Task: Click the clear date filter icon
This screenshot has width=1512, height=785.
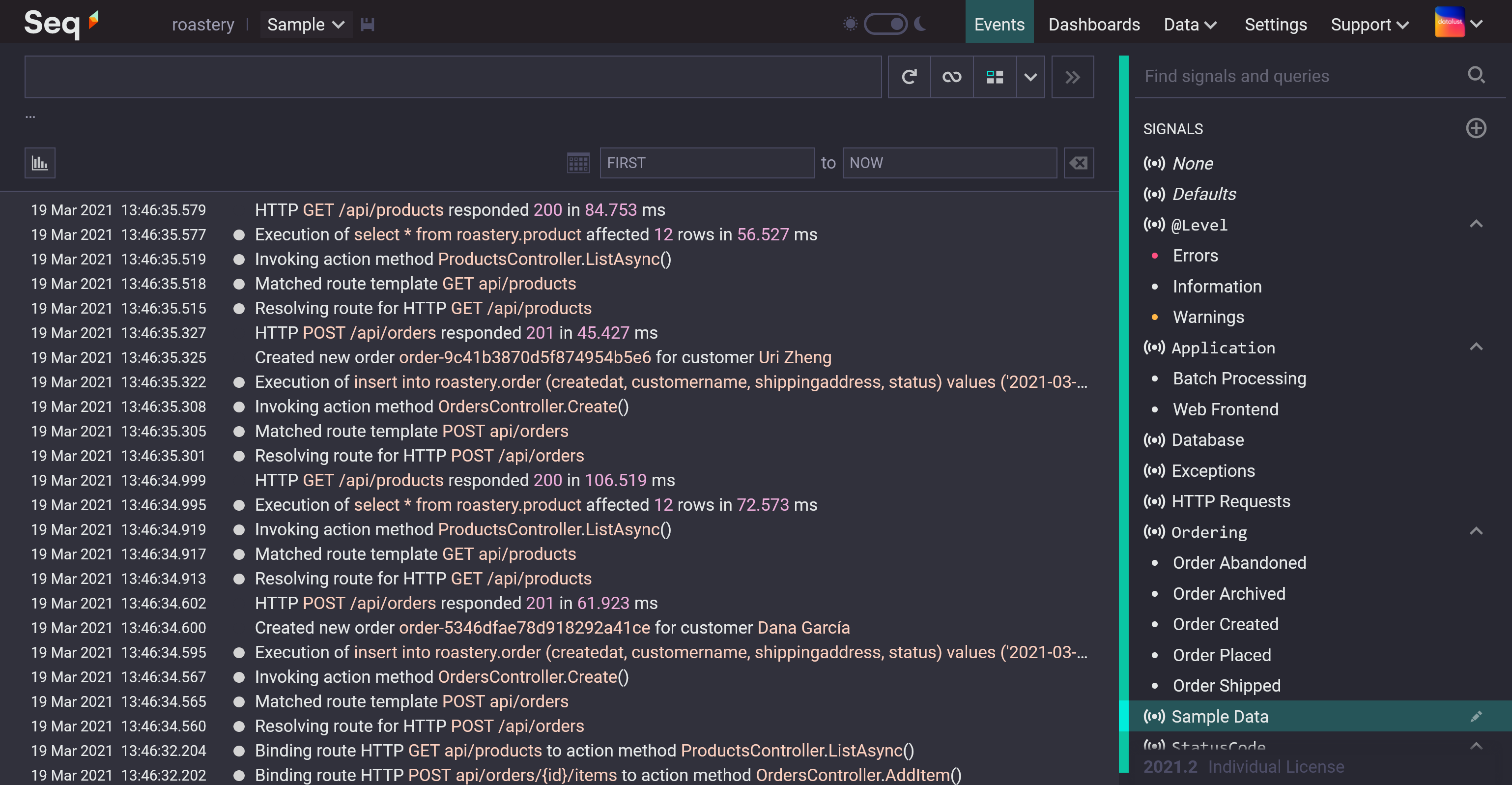Action: click(1078, 163)
